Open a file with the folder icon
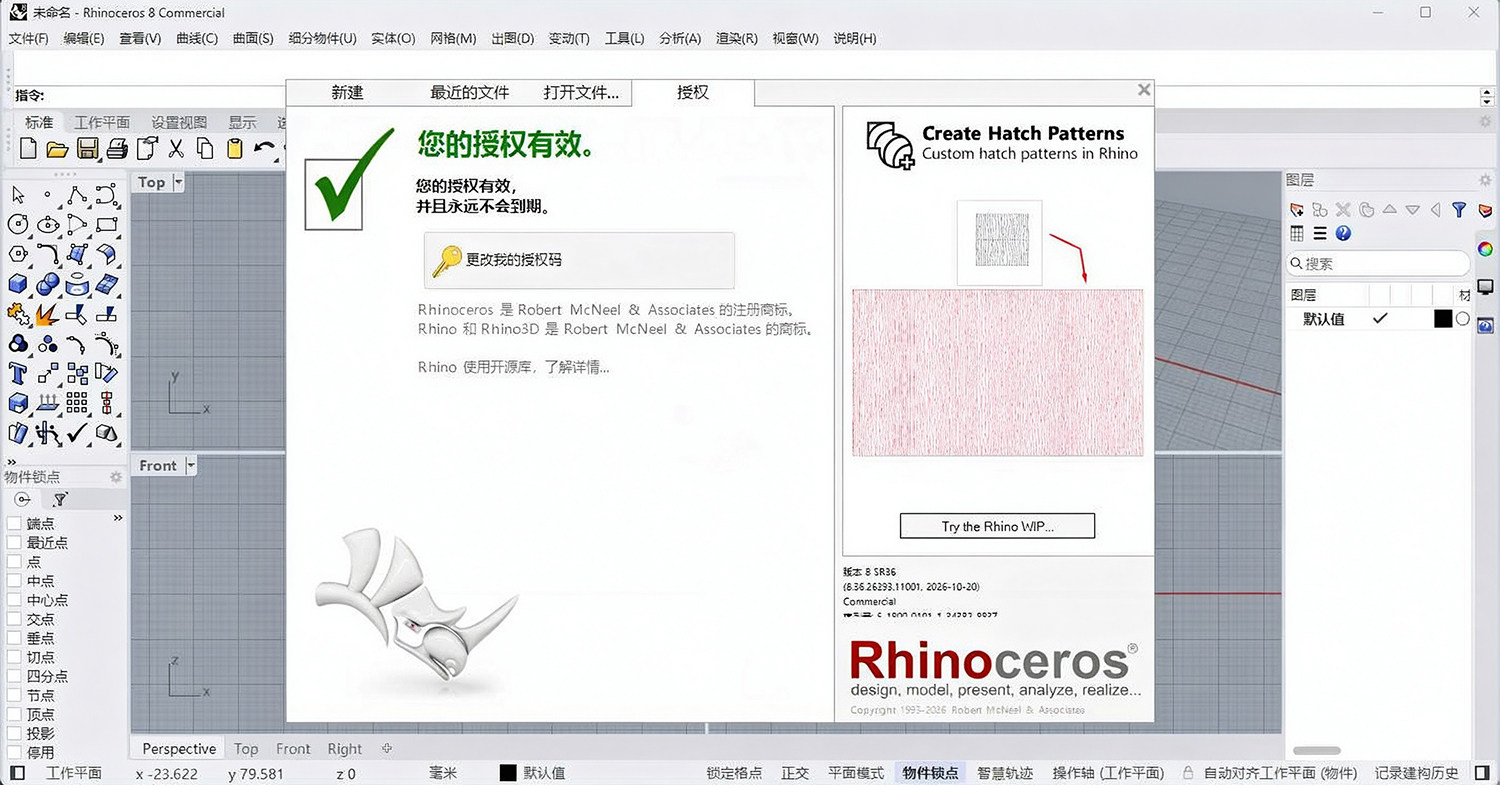The width and height of the screenshot is (1500, 785). tap(57, 149)
